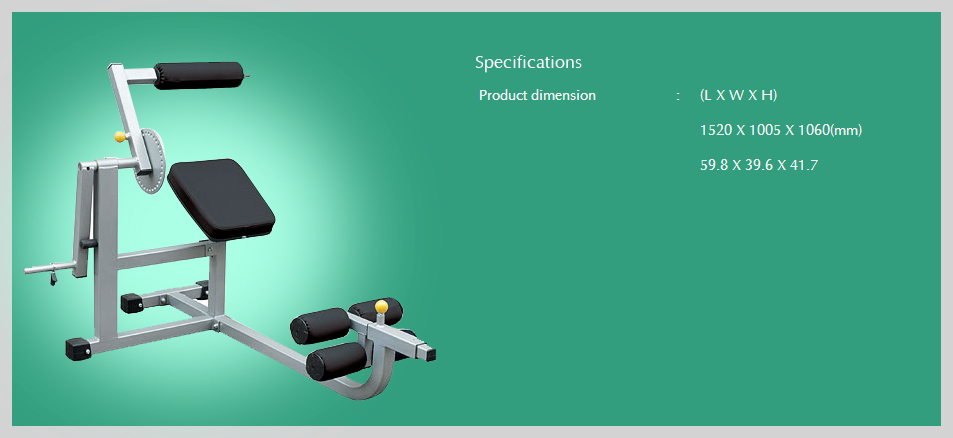Click the fitness bench product image
953x438 pixels.
(x=230, y=230)
